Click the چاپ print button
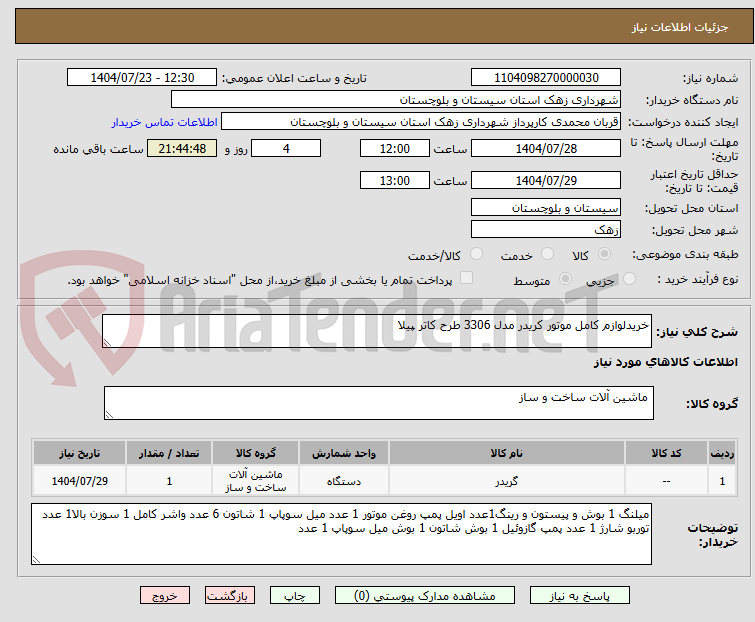This screenshot has width=755, height=622. tap(295, 596)
